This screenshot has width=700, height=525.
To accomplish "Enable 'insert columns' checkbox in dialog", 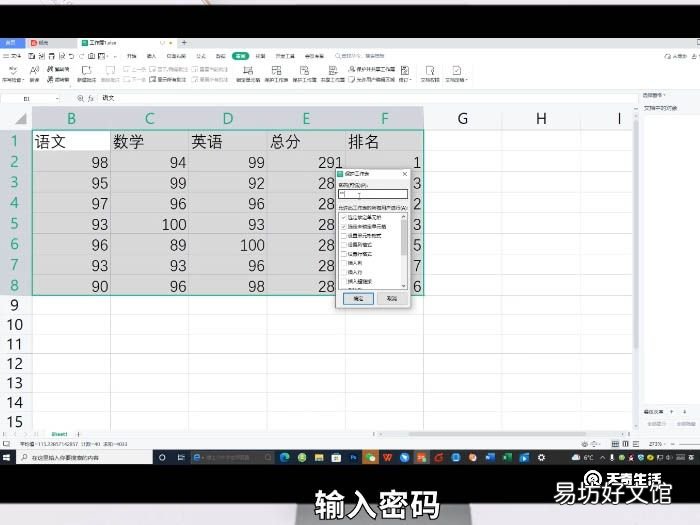I will [344, 263].
